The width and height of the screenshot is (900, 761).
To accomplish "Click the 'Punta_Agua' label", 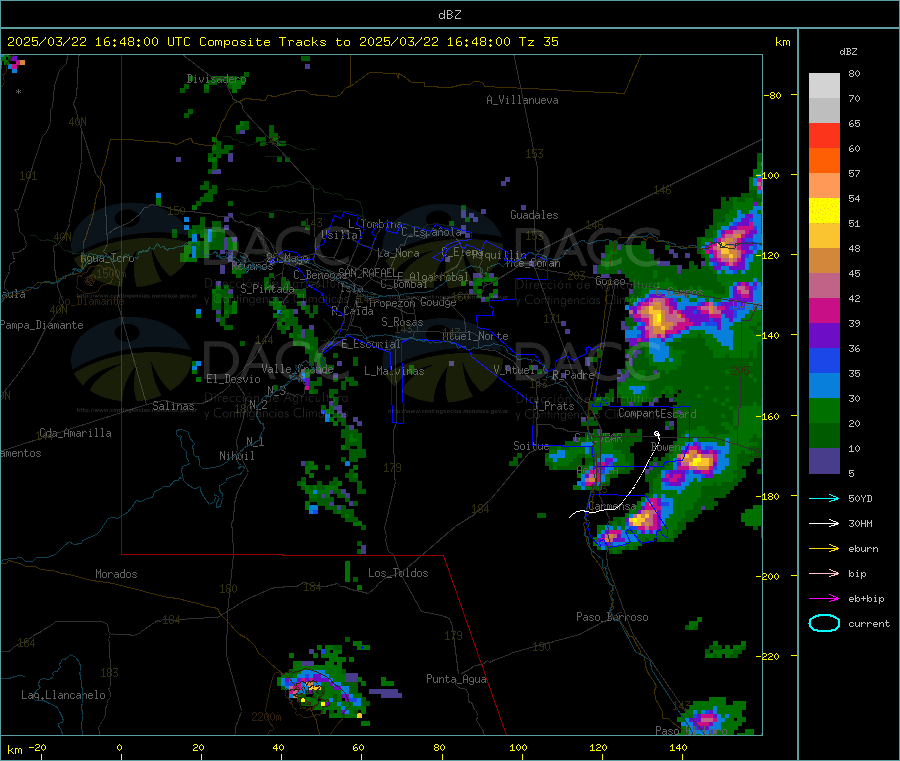I will click(x=456, y=679).
